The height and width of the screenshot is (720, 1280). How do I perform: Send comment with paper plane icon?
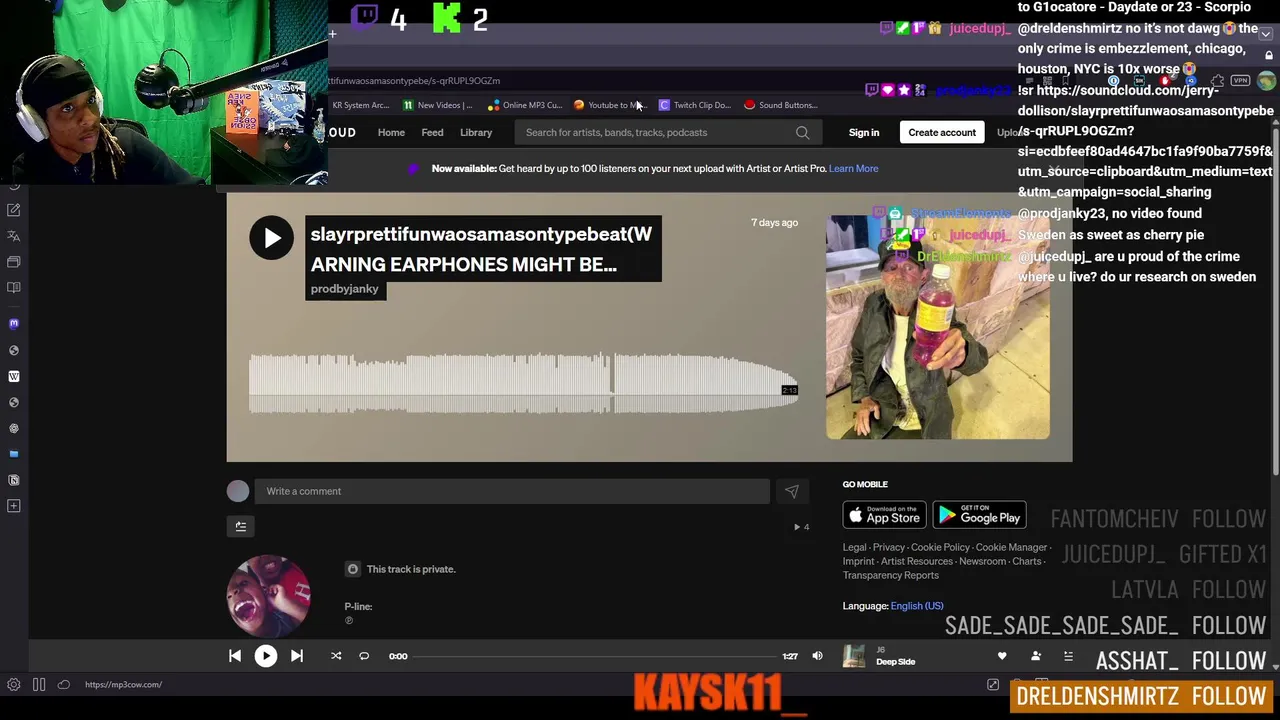791,491
